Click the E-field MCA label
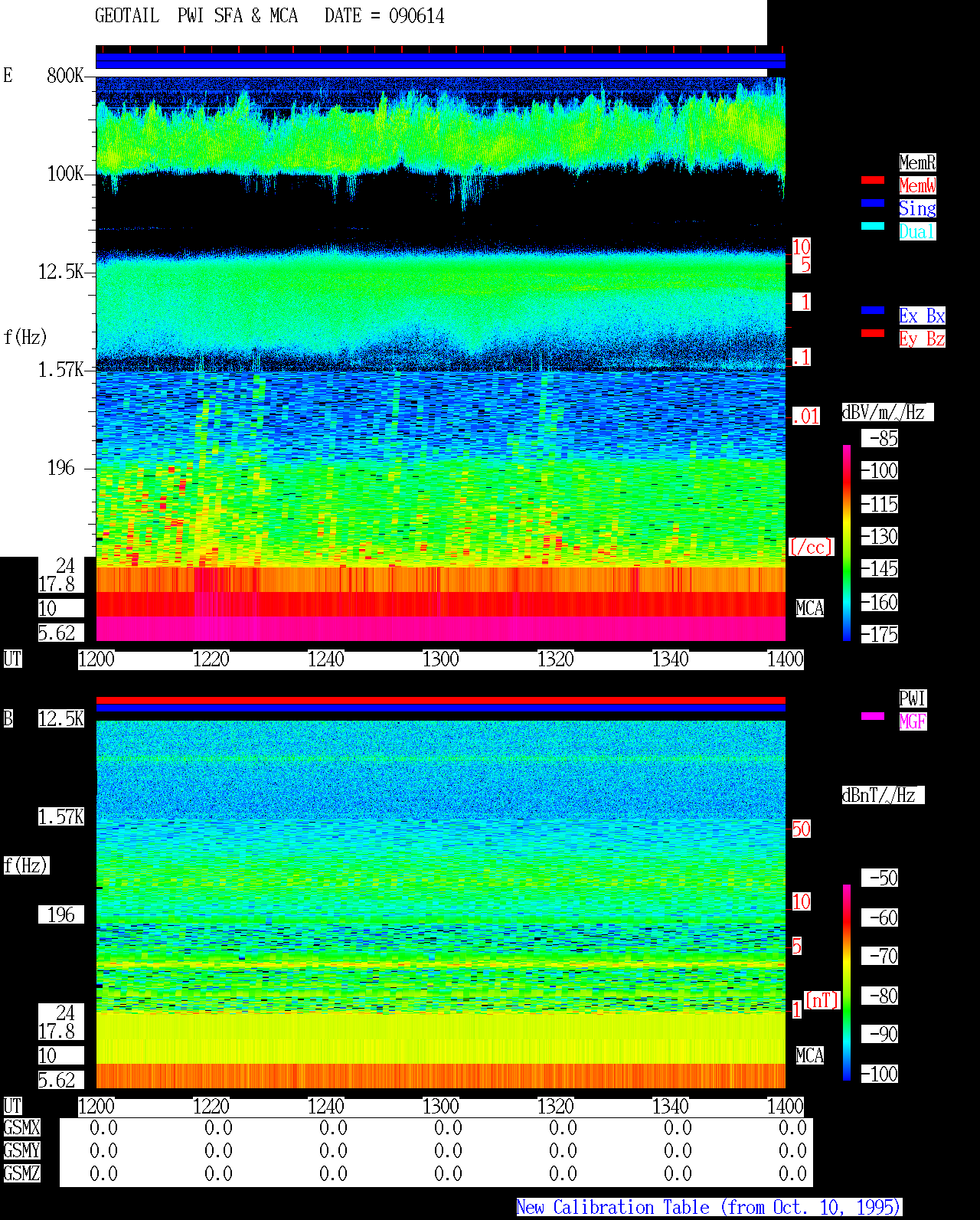 809,609
